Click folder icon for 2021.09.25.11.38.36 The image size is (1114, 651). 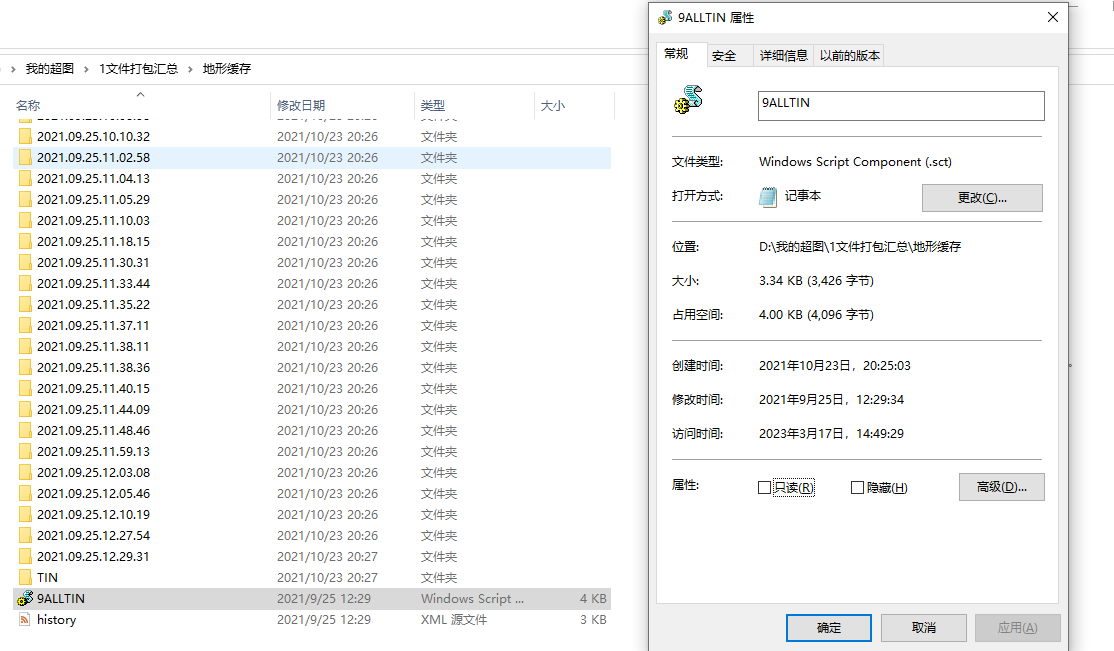click(25, 367)
